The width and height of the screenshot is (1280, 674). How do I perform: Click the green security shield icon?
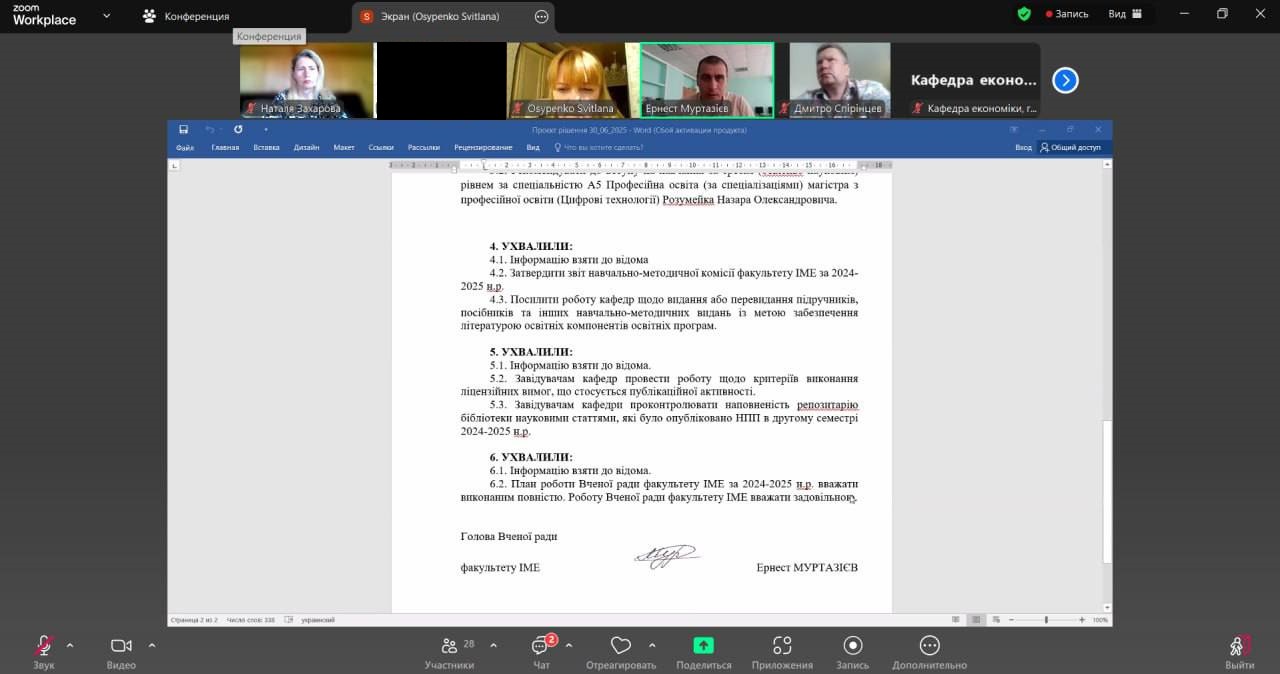click(1023, 14)
